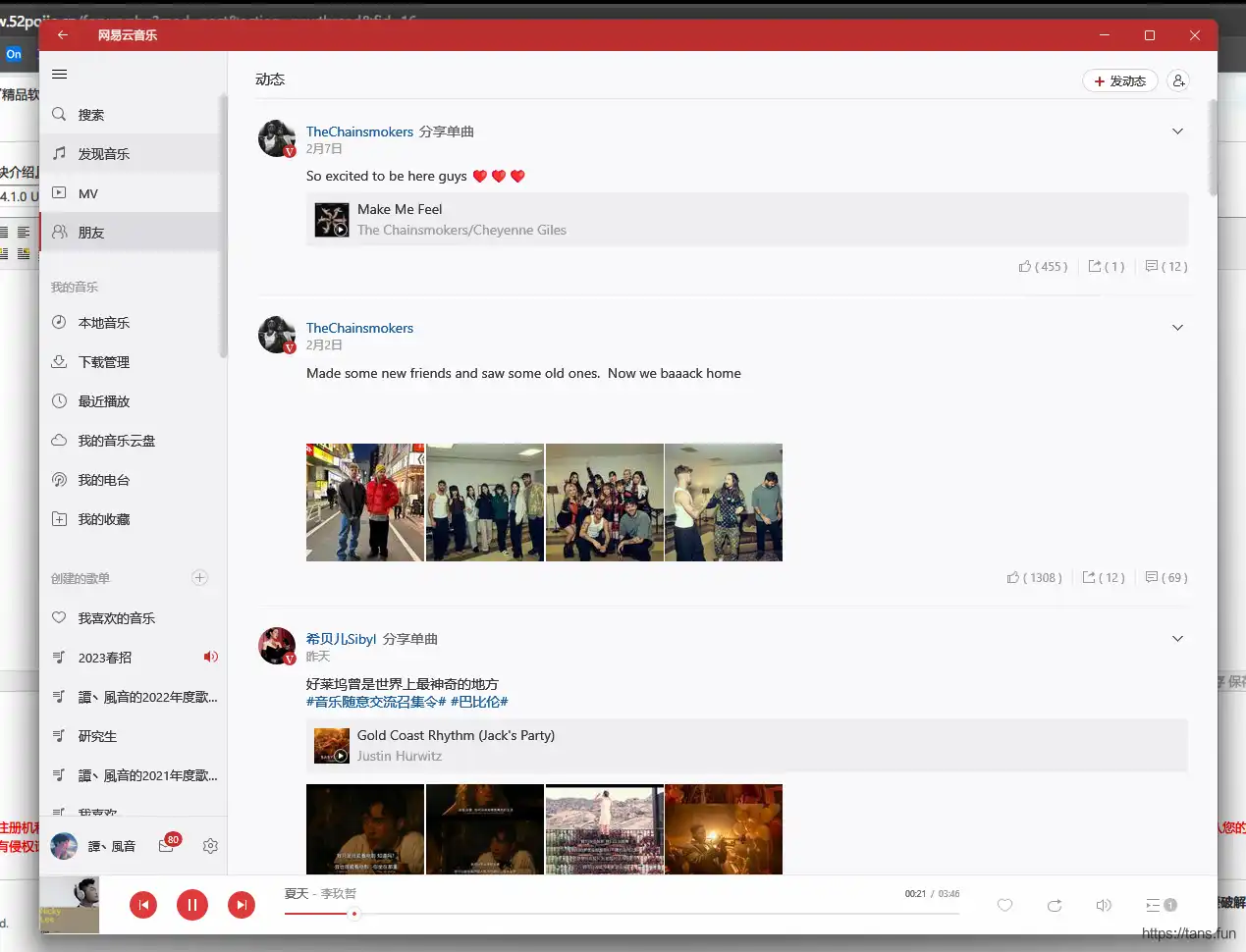Skip to the previous track
Image resolution: width=1246 pixels, height=952 pixels.
coord(143,905)
